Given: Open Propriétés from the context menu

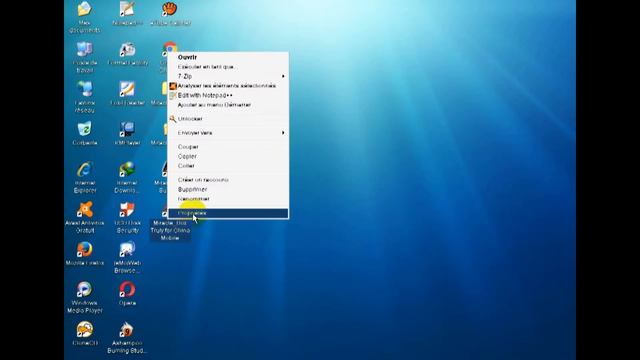Looking at the screenshot, I should 228,213.
